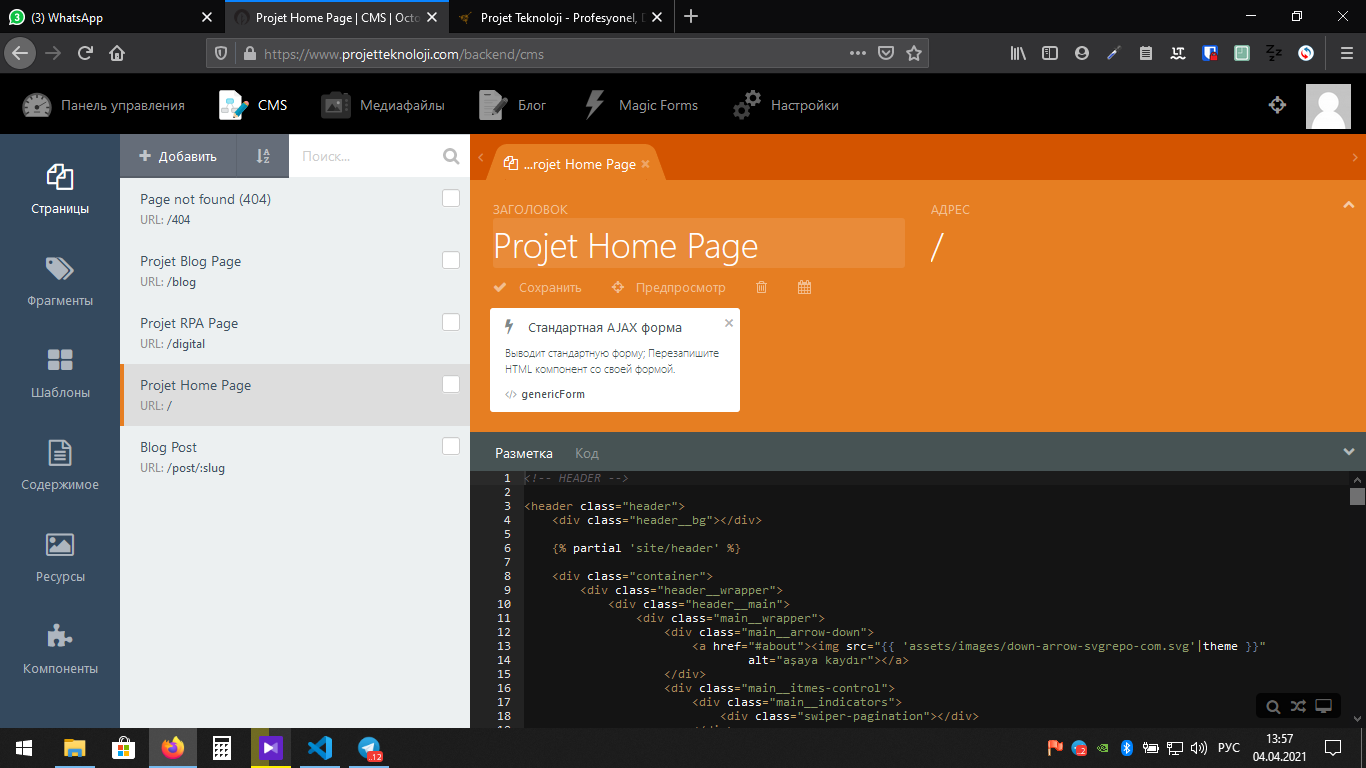Open the Фрагменты (Partials) sidebar section
Viewport: 1366px width, 768px height.
pos(60,281)
